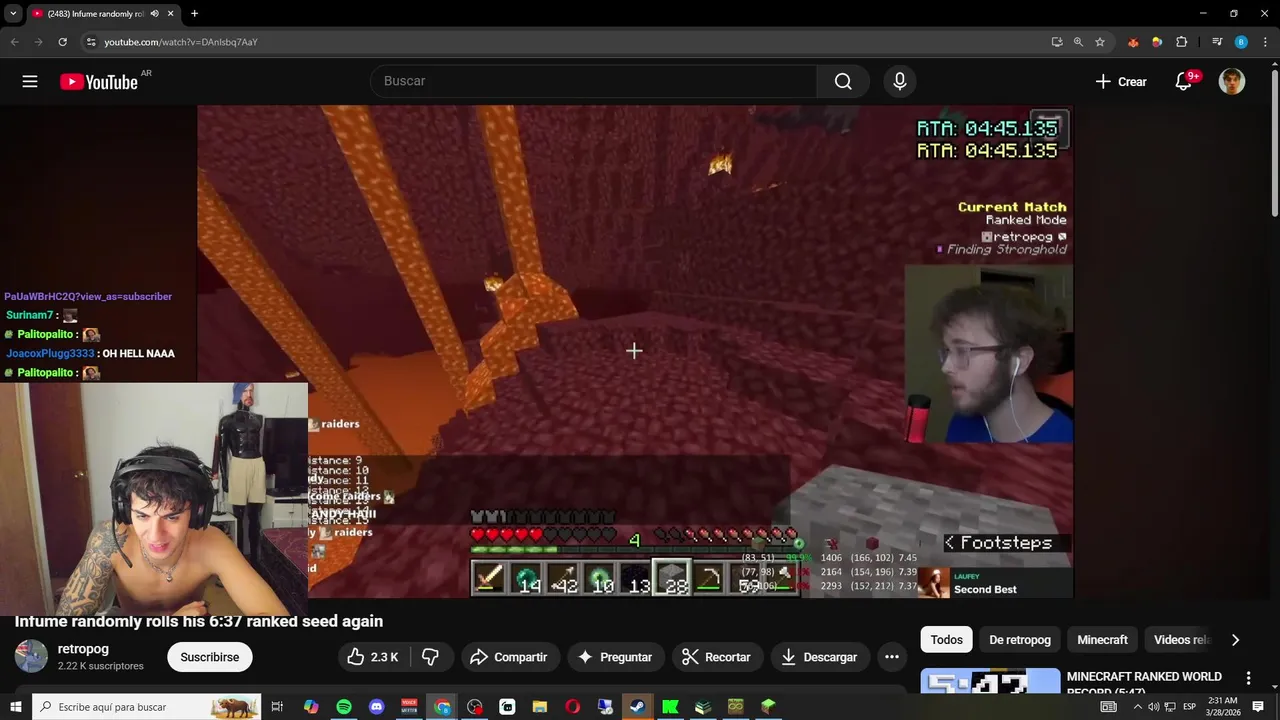Mute the tab via its speaker icon
The height and width of the screenshot is (720, 1280).
click(x=154, y=14)
